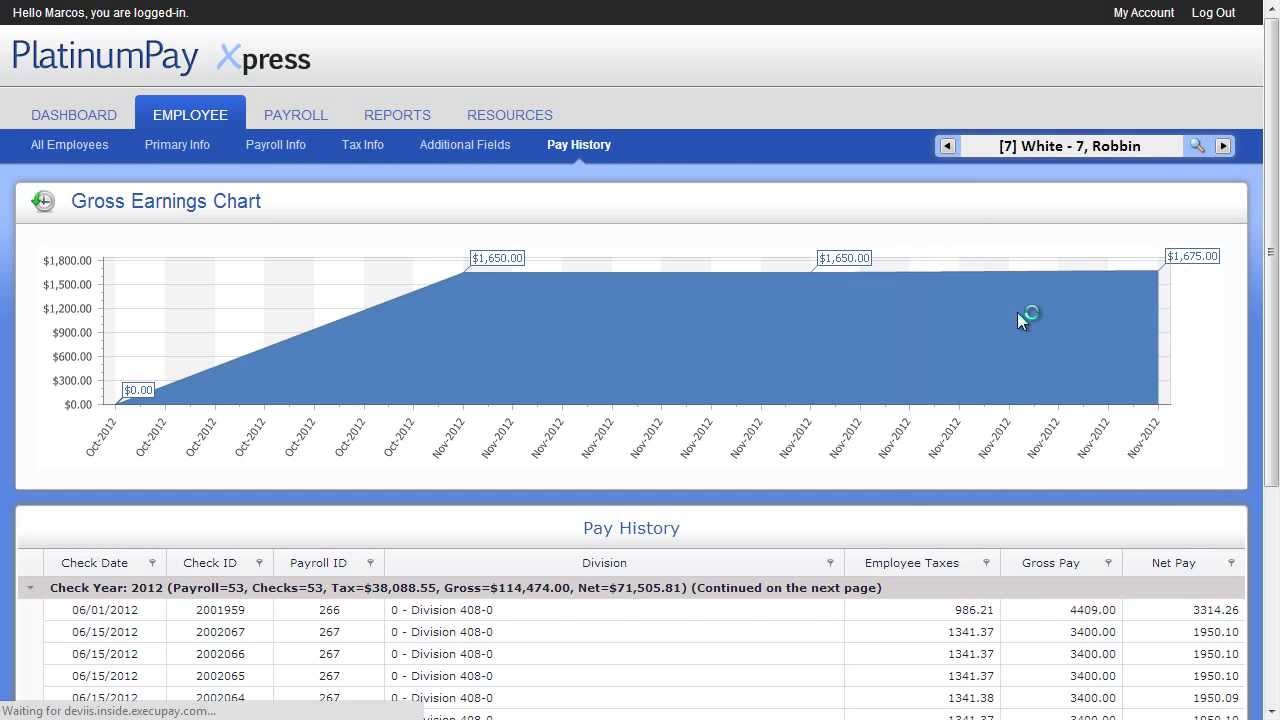Image resolution: width=1280 pixels, height=720 pixels.
Task: Sort by Employee Taxes column header
Action: (x=912, y=563)
